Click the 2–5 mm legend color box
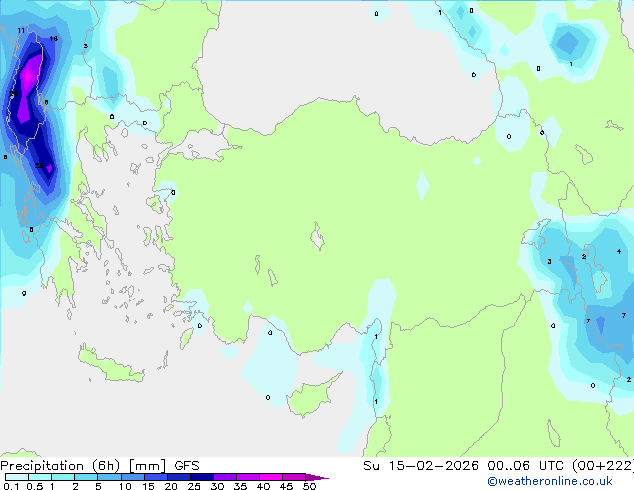 point(86,477)
